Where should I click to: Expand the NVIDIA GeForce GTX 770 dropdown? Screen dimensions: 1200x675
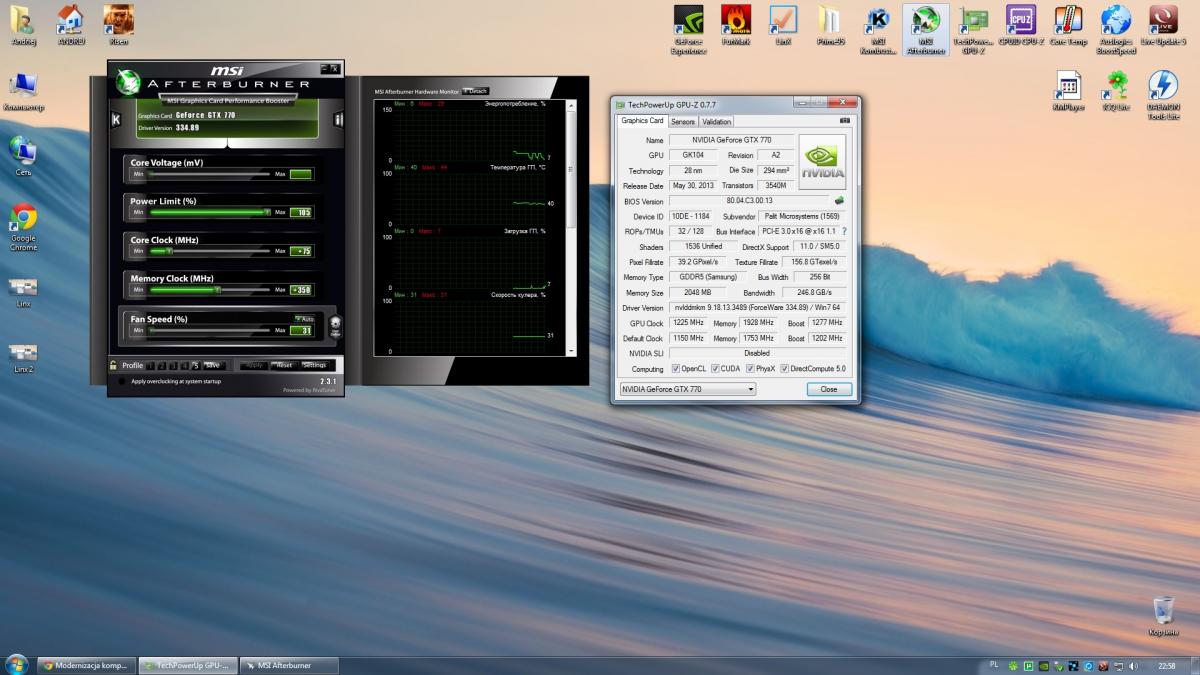click(x=750, y=389)
